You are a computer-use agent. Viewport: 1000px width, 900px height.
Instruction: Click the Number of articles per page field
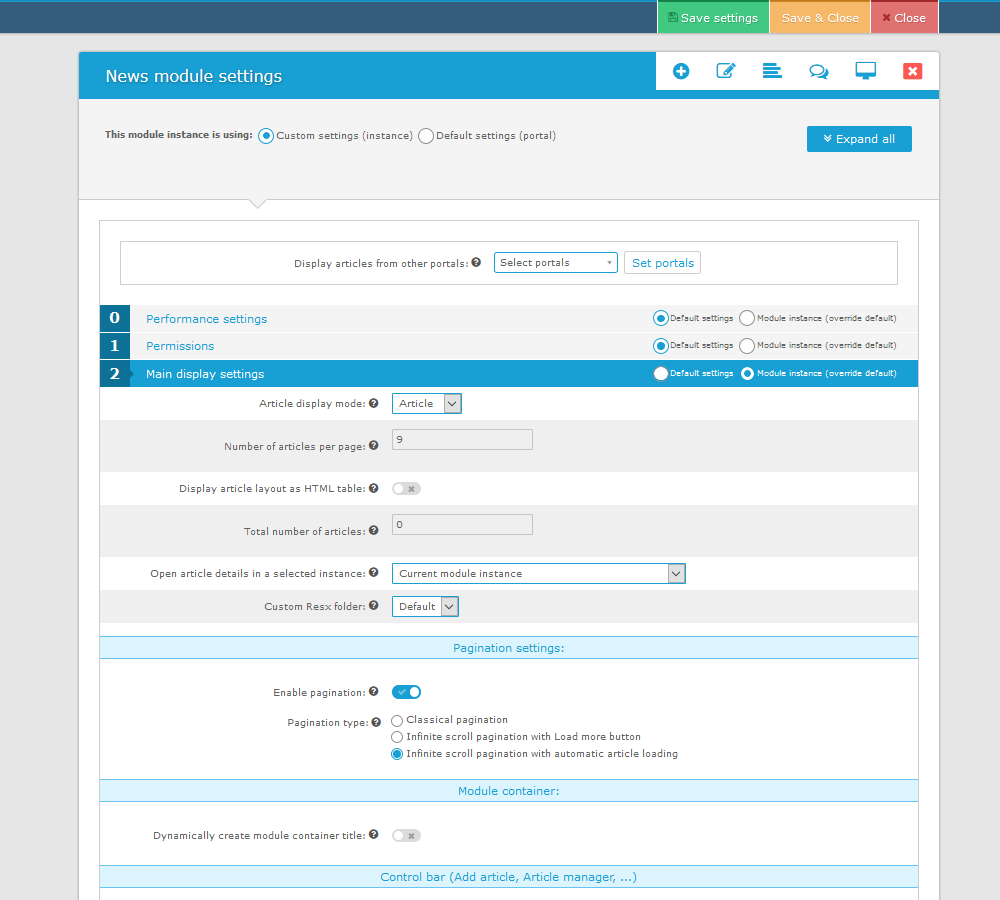click(462, 440)
